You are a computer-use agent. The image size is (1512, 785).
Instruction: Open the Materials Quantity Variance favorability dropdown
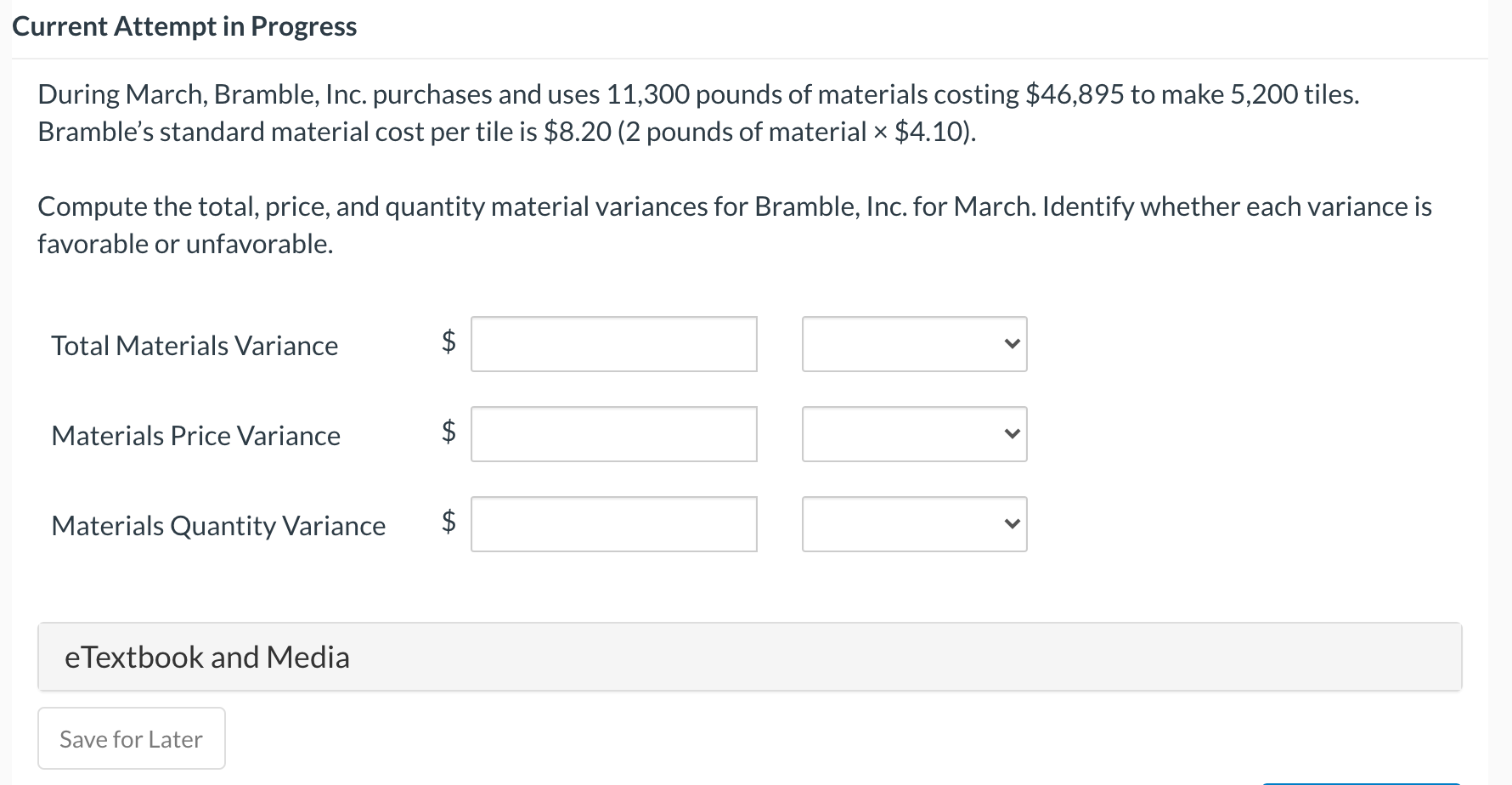pyautogui.click(x=914, y=524)
